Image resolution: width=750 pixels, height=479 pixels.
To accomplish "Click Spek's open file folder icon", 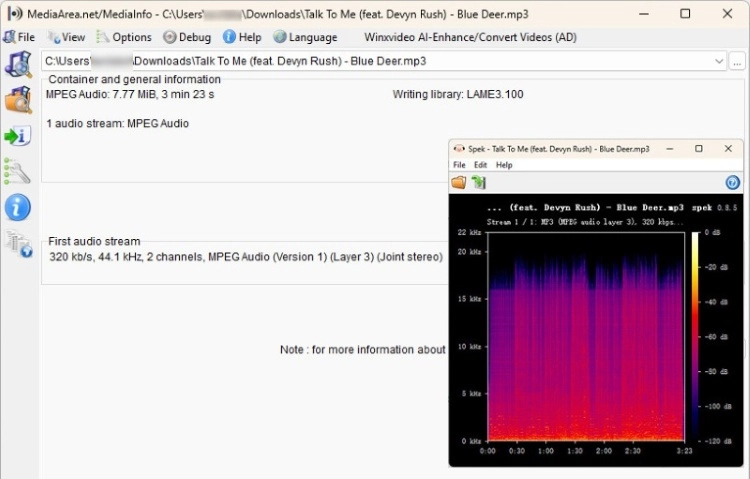I will pos(459,182).
